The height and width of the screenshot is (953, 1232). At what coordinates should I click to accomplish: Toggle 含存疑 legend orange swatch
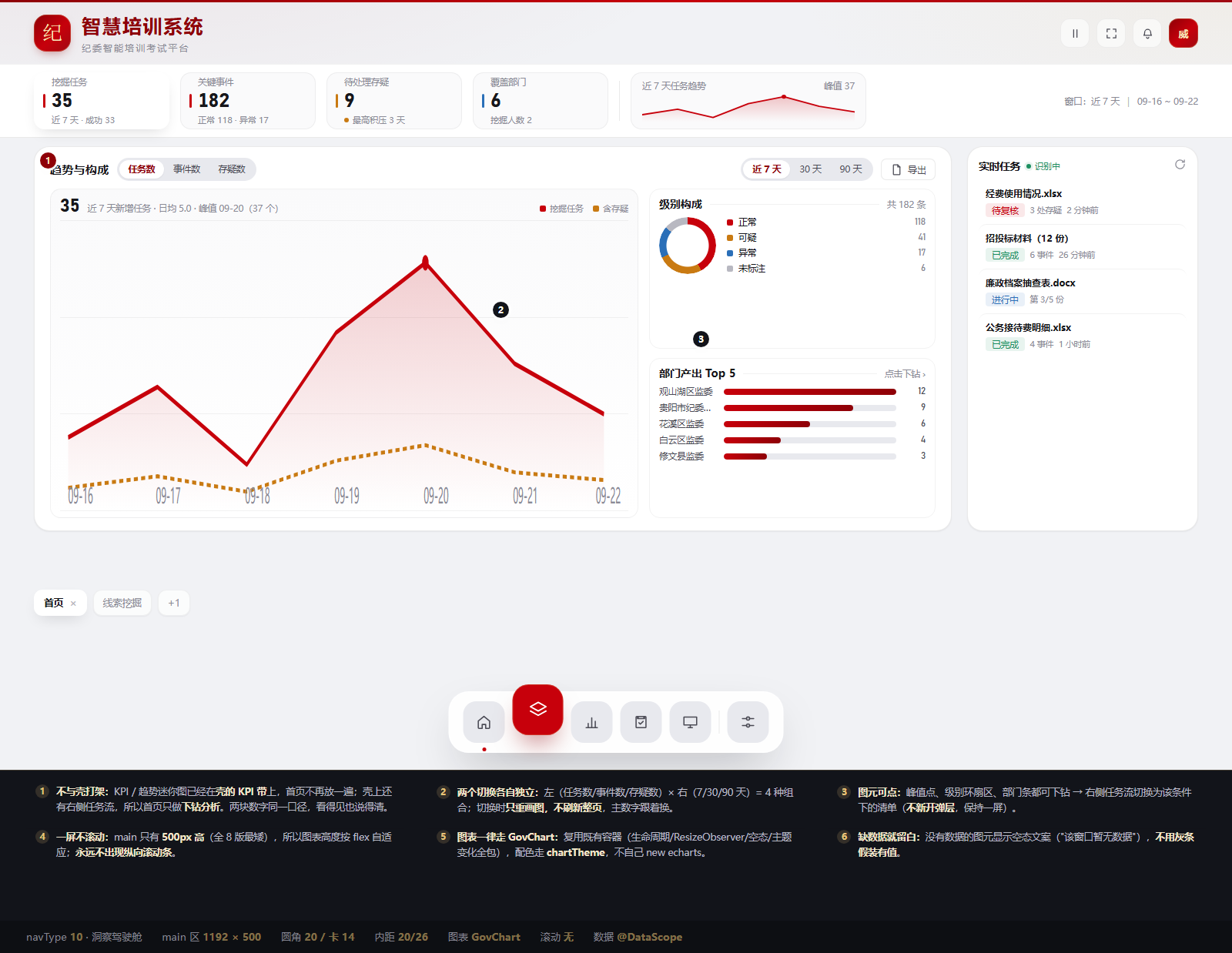pos(596,209)
